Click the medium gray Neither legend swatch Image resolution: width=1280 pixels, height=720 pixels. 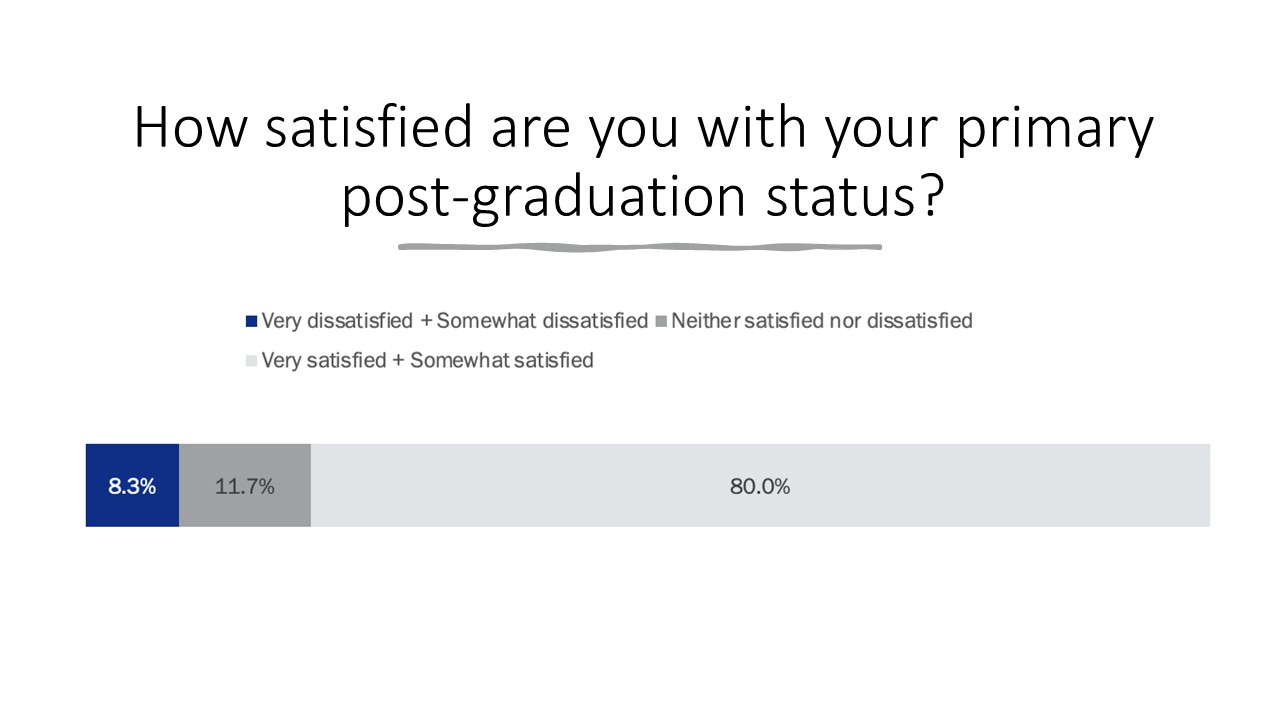661,322
